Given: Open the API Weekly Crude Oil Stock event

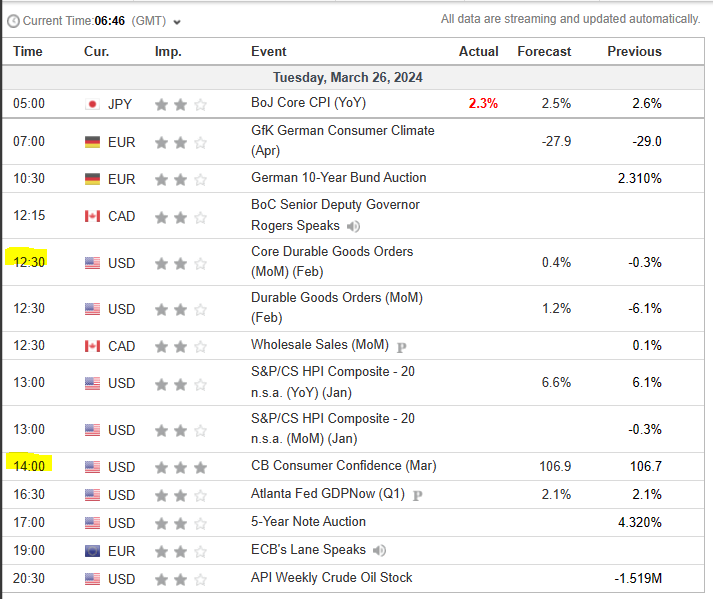Looking at the screenshot, I should coord(331,577).
